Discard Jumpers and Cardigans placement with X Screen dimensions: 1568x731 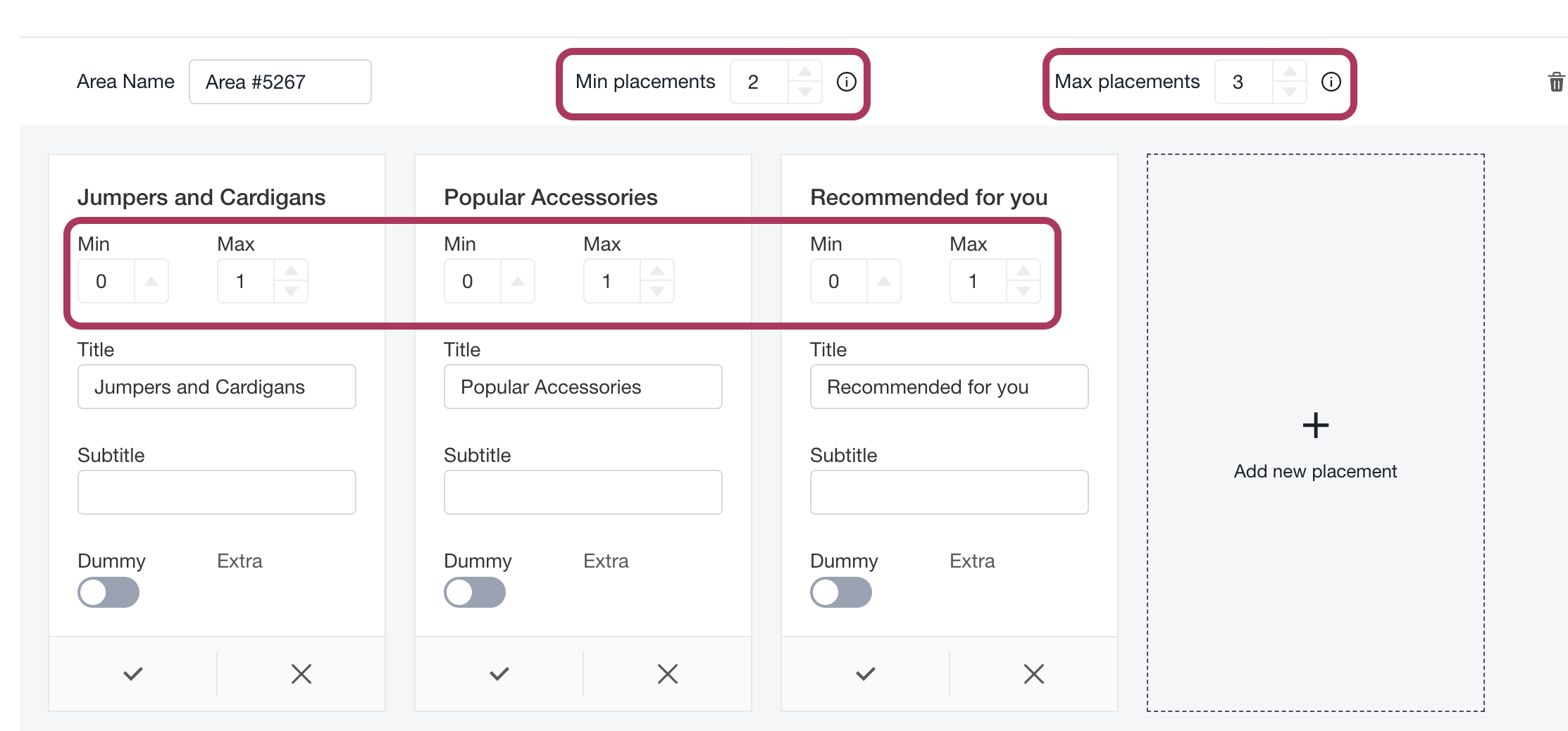coord(301,674)
